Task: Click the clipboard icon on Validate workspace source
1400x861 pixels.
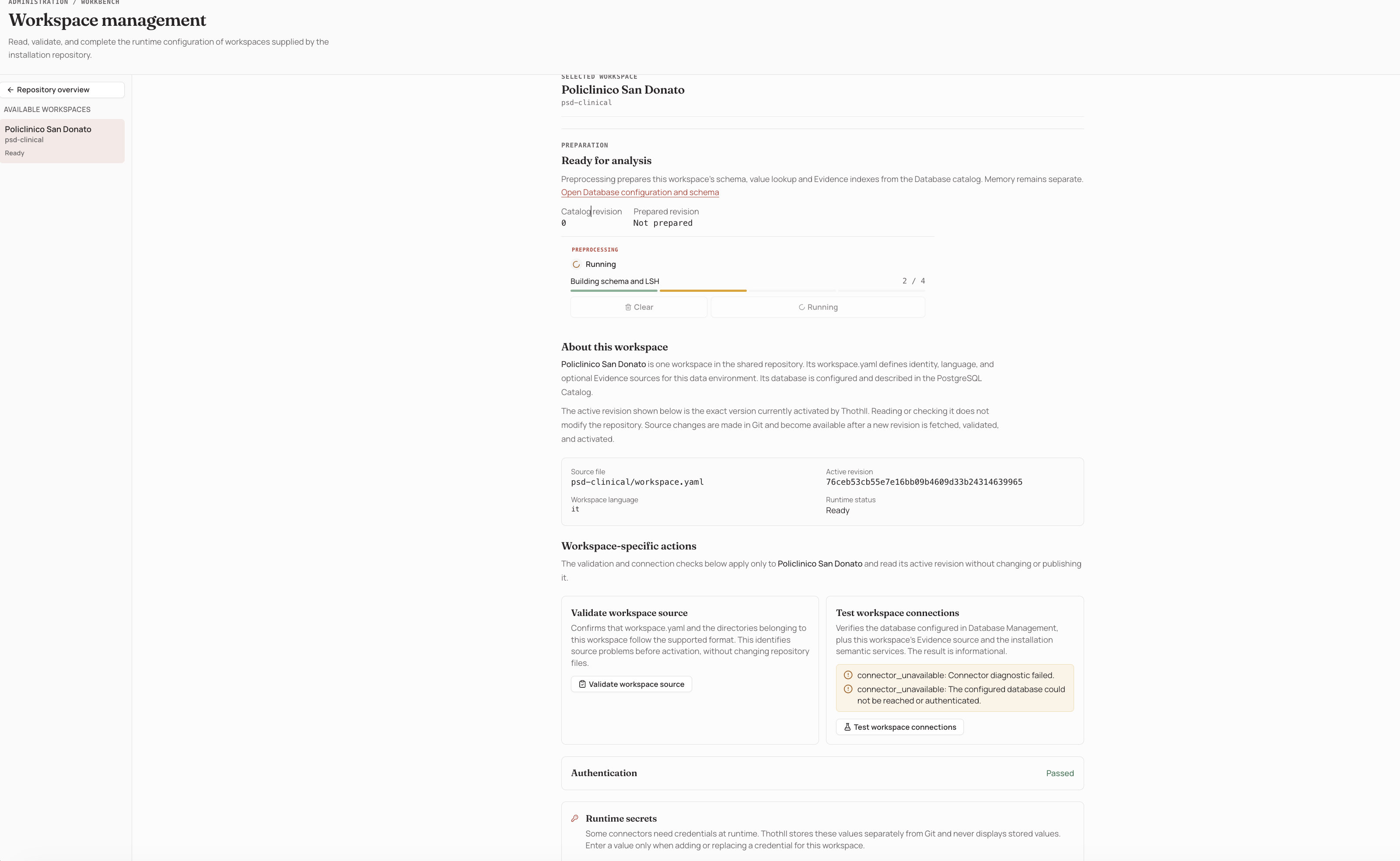Action: tap(582, 685)
